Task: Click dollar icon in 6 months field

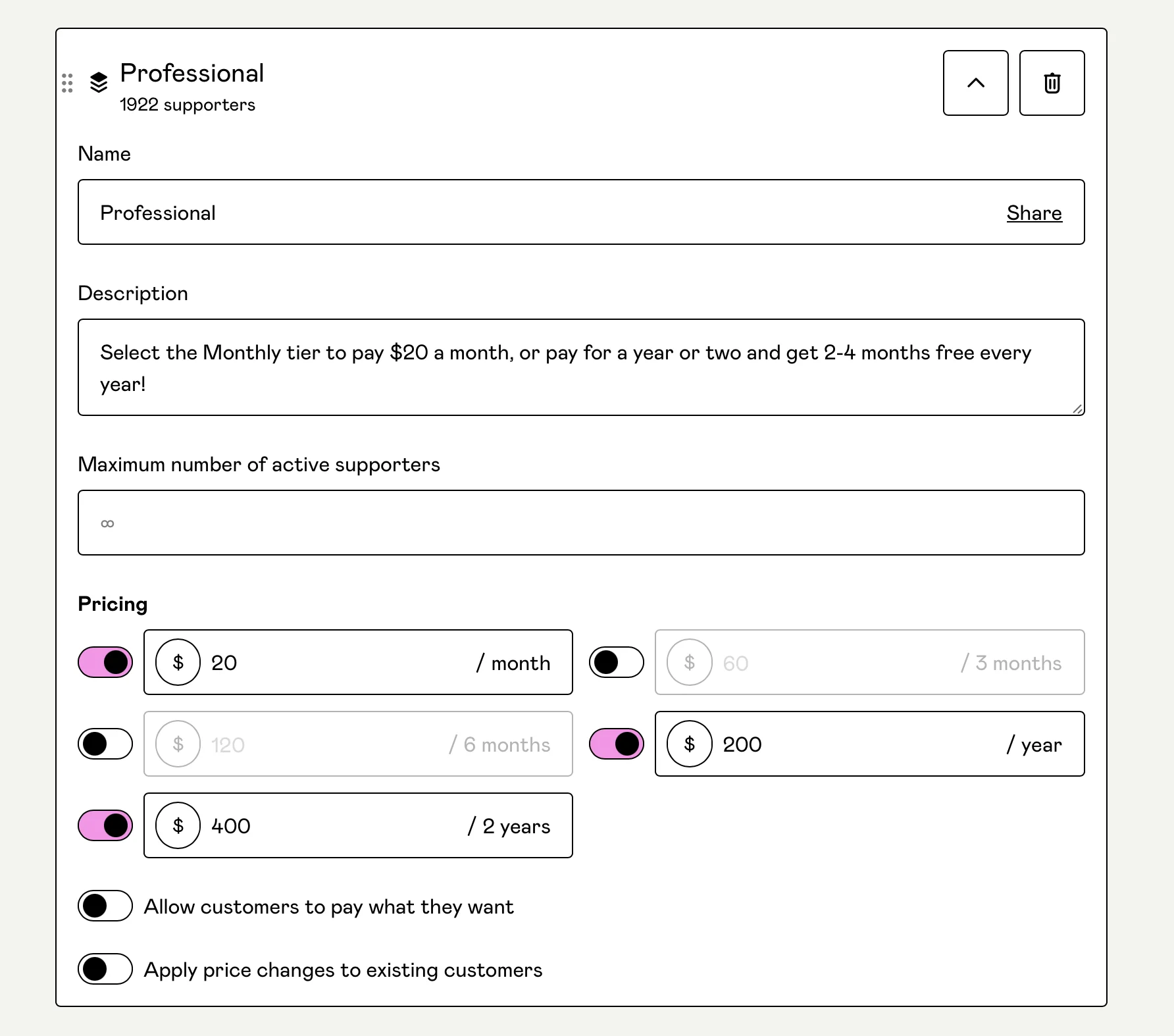Action: (x=178, y=744)
